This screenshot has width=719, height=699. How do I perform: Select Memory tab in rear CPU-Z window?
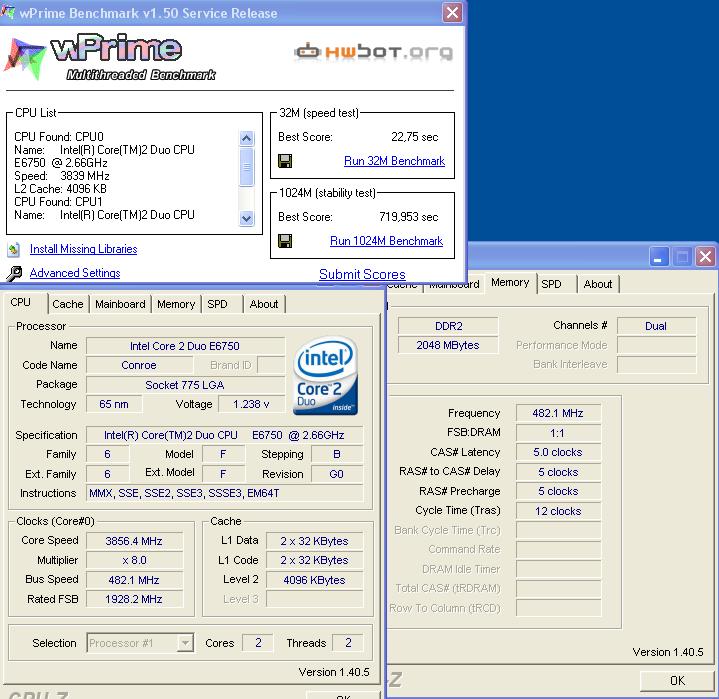[x=510, y=283]
